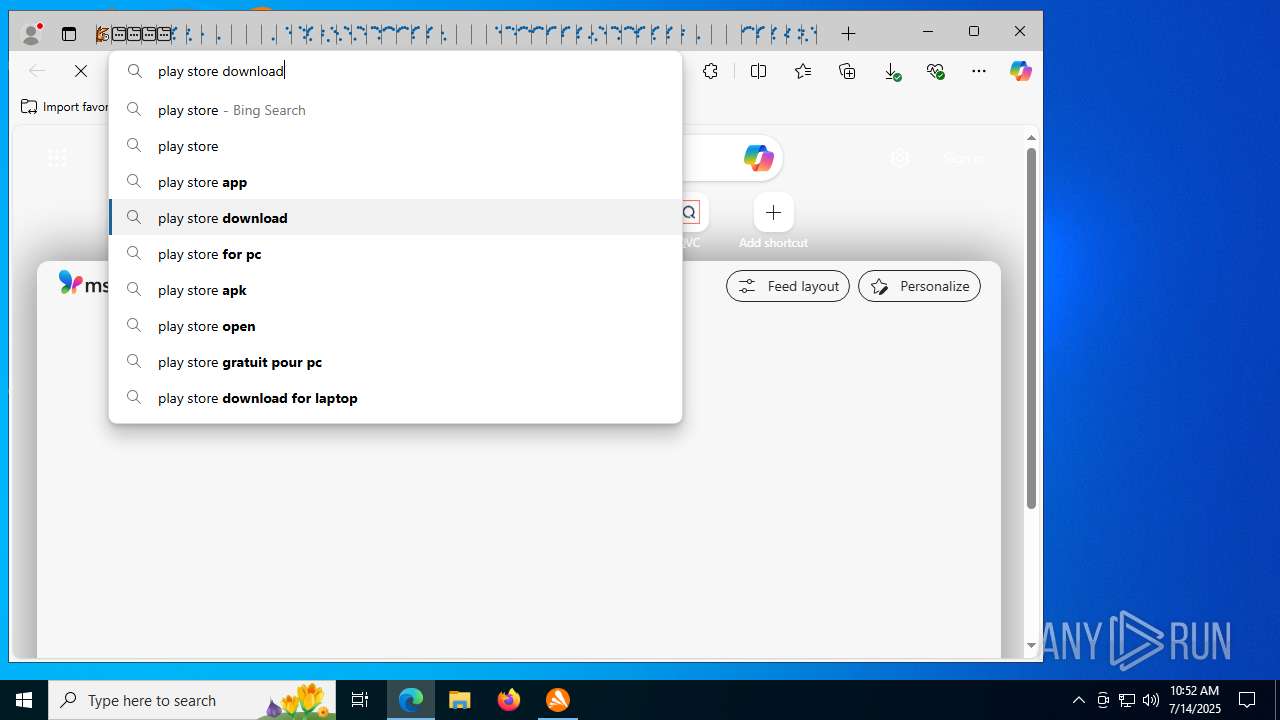1280x720 pixels.
Task: Open Browser essentials heart icon
Action: (935, 71)
